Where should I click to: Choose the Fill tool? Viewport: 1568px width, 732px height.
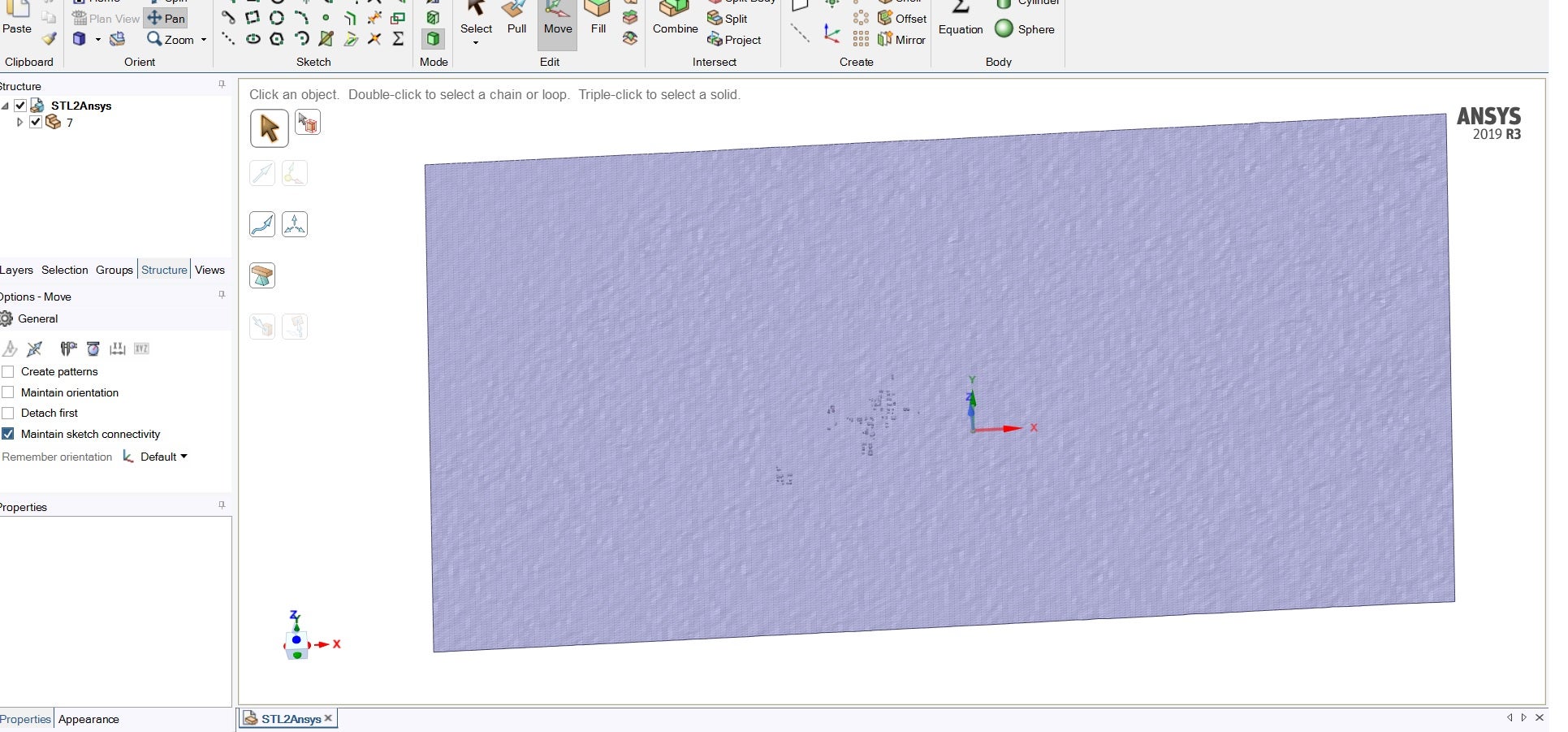point(598,19)
